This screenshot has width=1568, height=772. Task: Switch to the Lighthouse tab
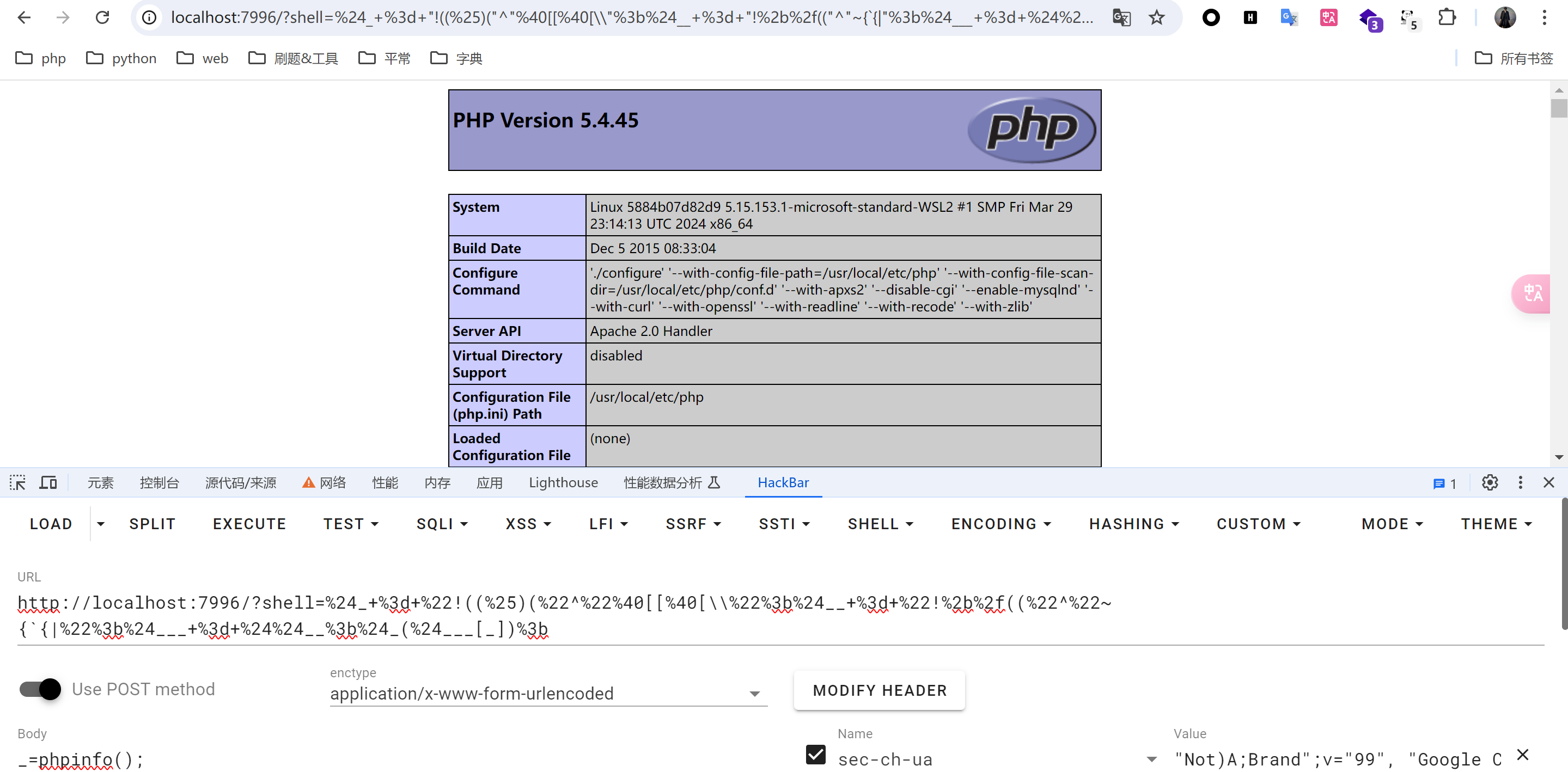pyautogui.click(x=563, y=482)
